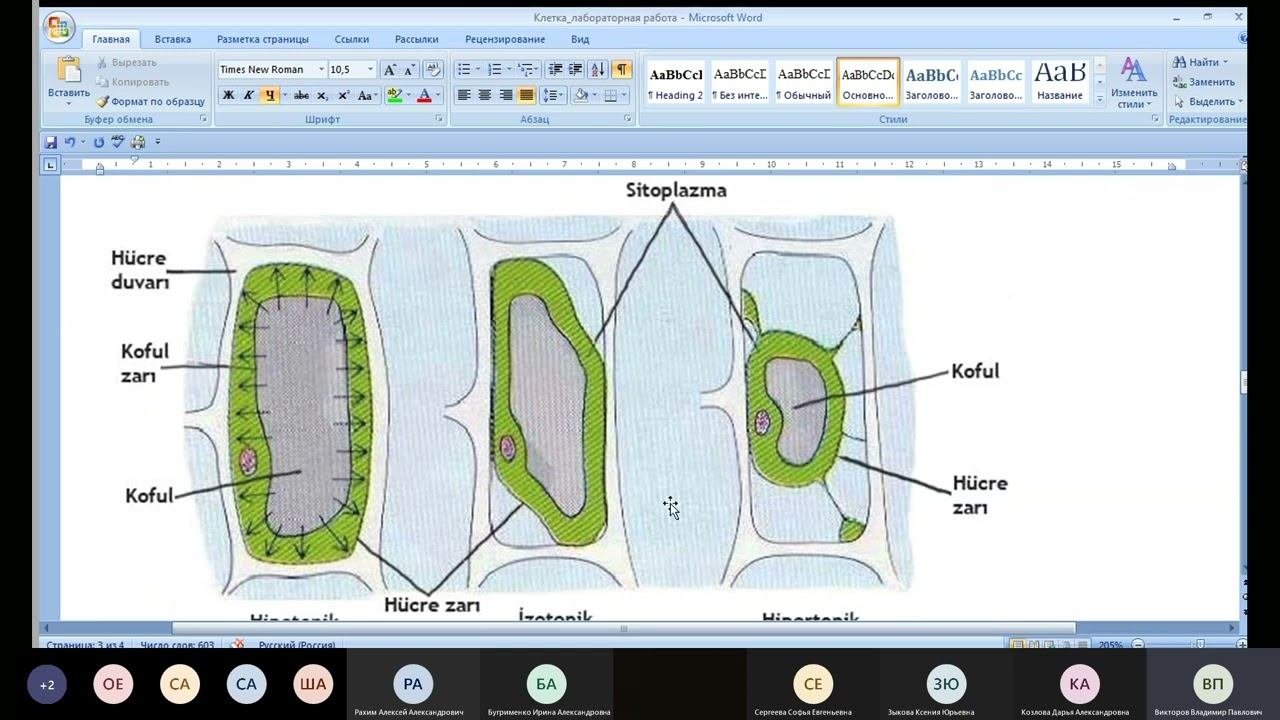Open the Ссылки tab
The height and width of the screenshot is (720, 1280).
[x=352, y=39]
